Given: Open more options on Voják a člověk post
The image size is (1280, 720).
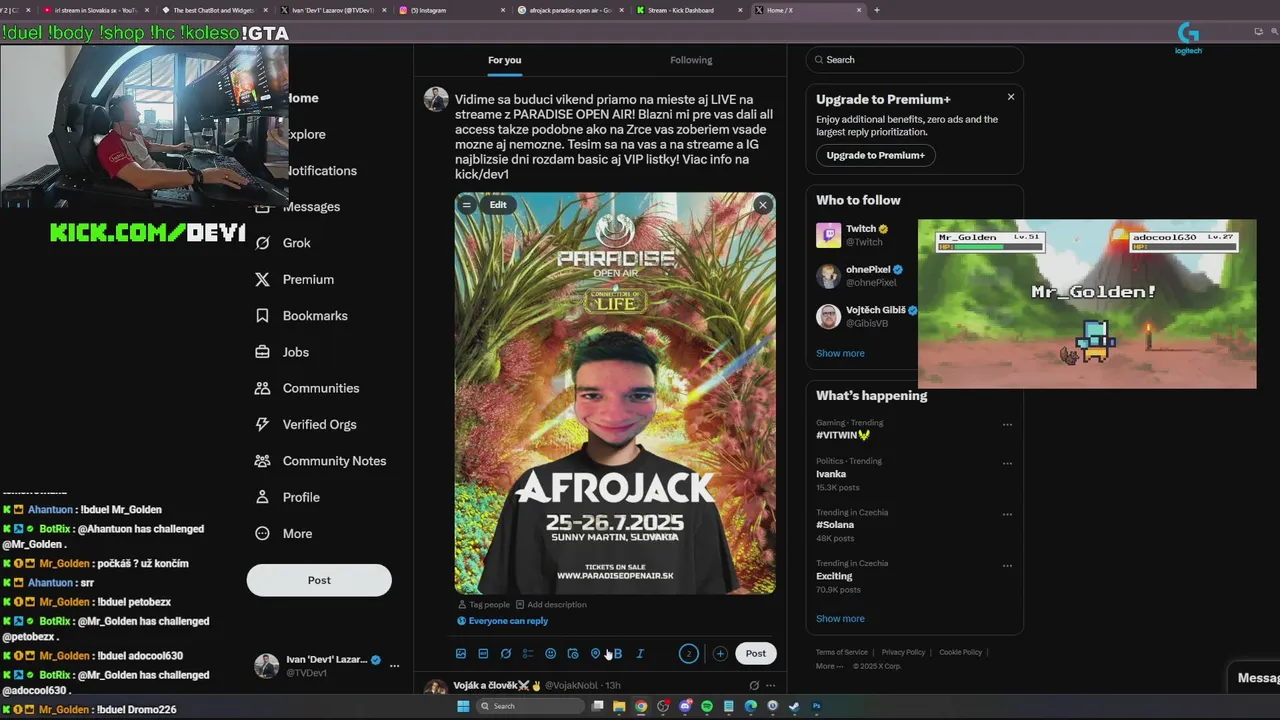Looking at the screenshot, I should tap(770, 686).
